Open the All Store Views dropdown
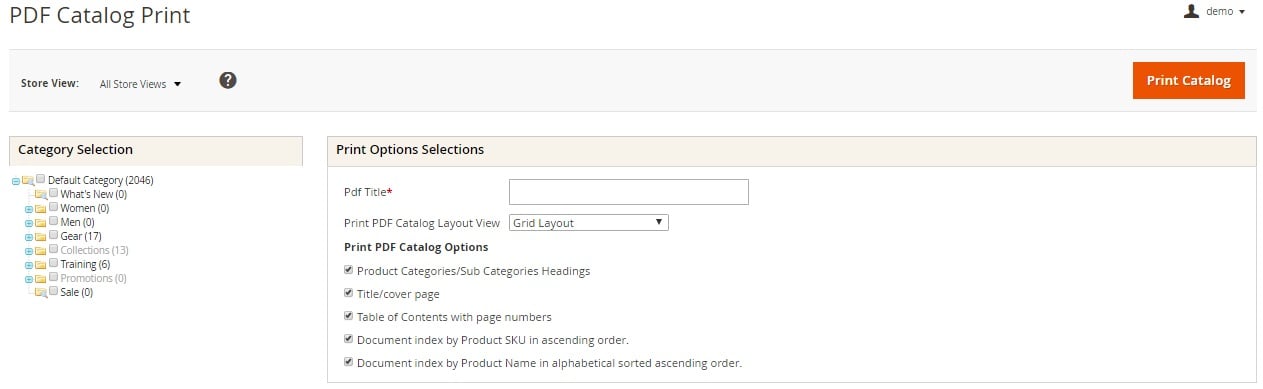The height and width of the screenshot is (389, 1263). (140, 84)
